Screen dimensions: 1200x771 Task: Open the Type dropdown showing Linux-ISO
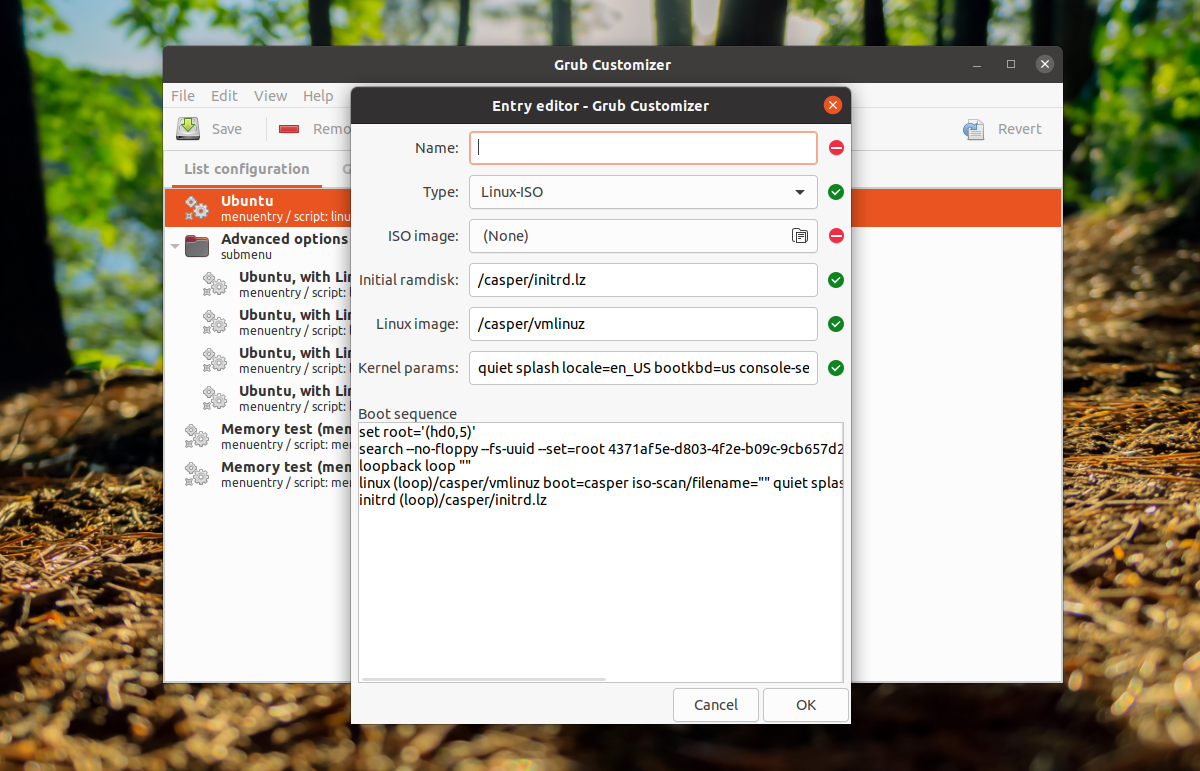pos(643,192)
